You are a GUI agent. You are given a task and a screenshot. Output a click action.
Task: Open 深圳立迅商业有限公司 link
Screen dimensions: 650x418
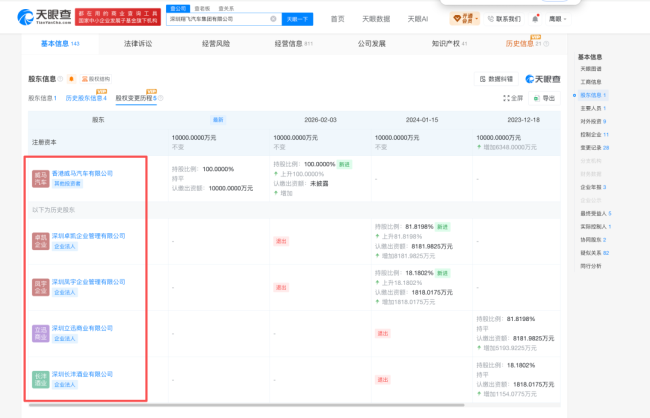(x=82, y=328)
